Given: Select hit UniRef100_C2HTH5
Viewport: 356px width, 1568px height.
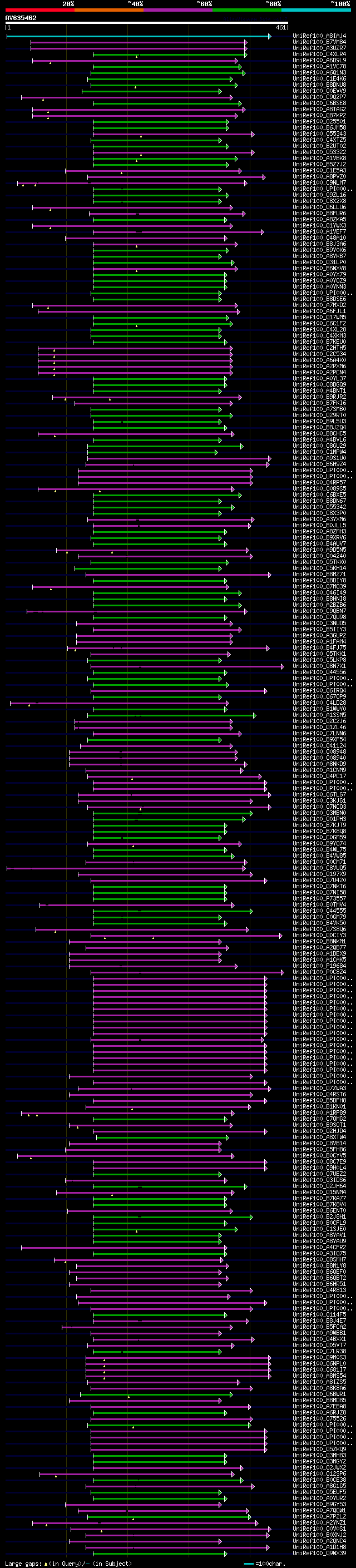Looking at the screenshot, I should pyautogui.click(x=319, y=348).
